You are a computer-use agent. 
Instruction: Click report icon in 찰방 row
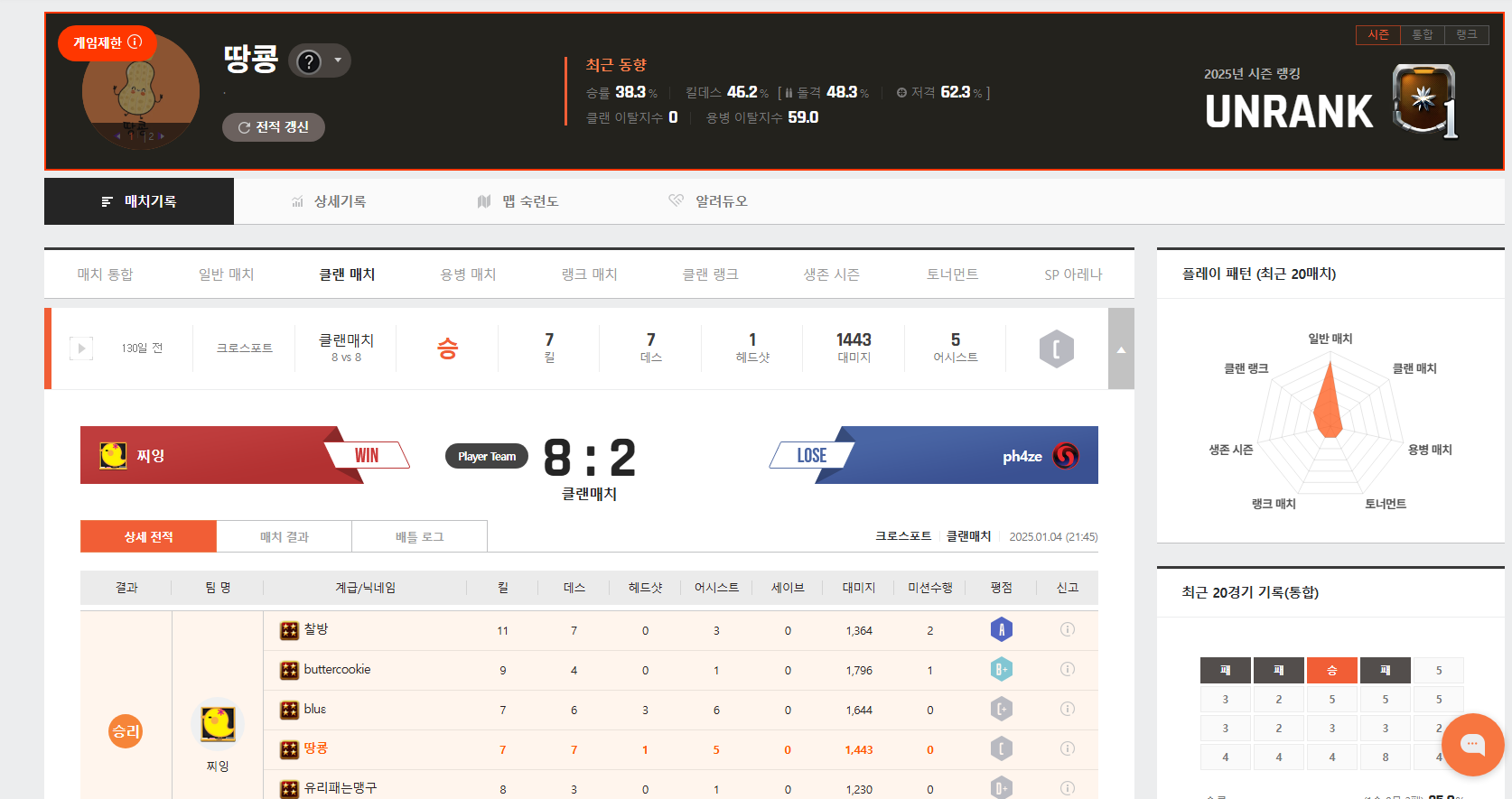click(1067, 629)
